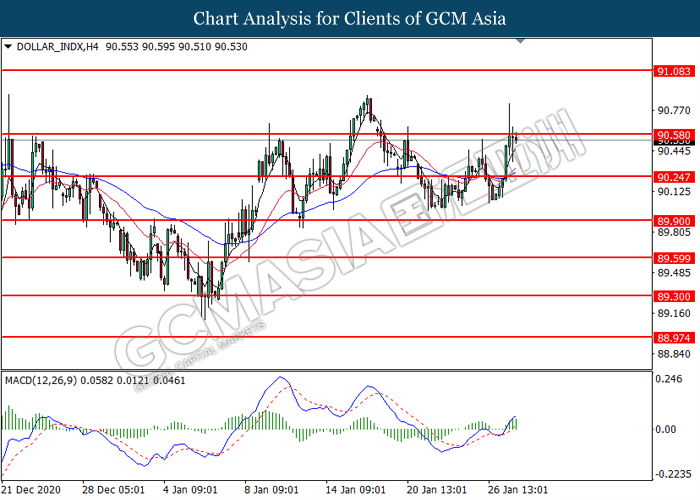Viewport: 700px width, 500px height.
Task: Click the 21 Dec 2020 date label
Action: pos(31,490)
